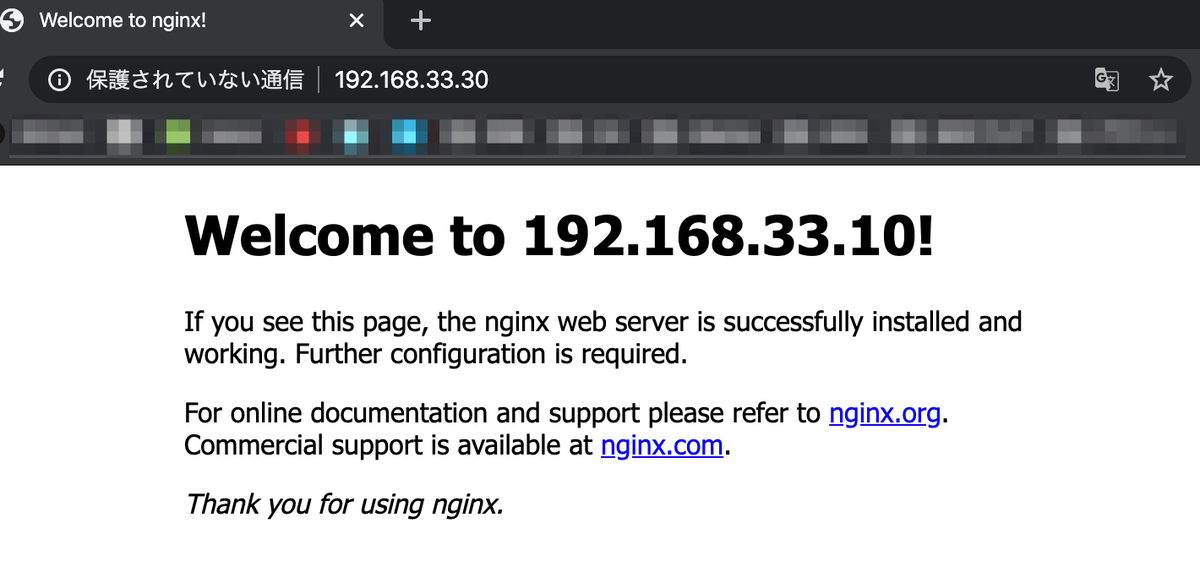This screenshot has width=1200, height=561.
Task: Click the green bookmark favicon in bookmarks bar
Action: click(178, 132)
